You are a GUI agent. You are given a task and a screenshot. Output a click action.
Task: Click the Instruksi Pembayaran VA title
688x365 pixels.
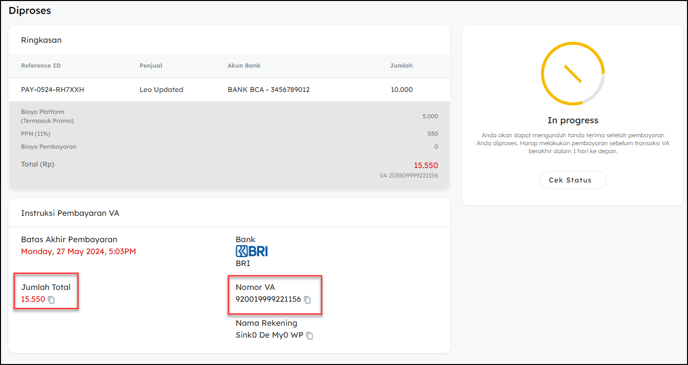(70, 213)
